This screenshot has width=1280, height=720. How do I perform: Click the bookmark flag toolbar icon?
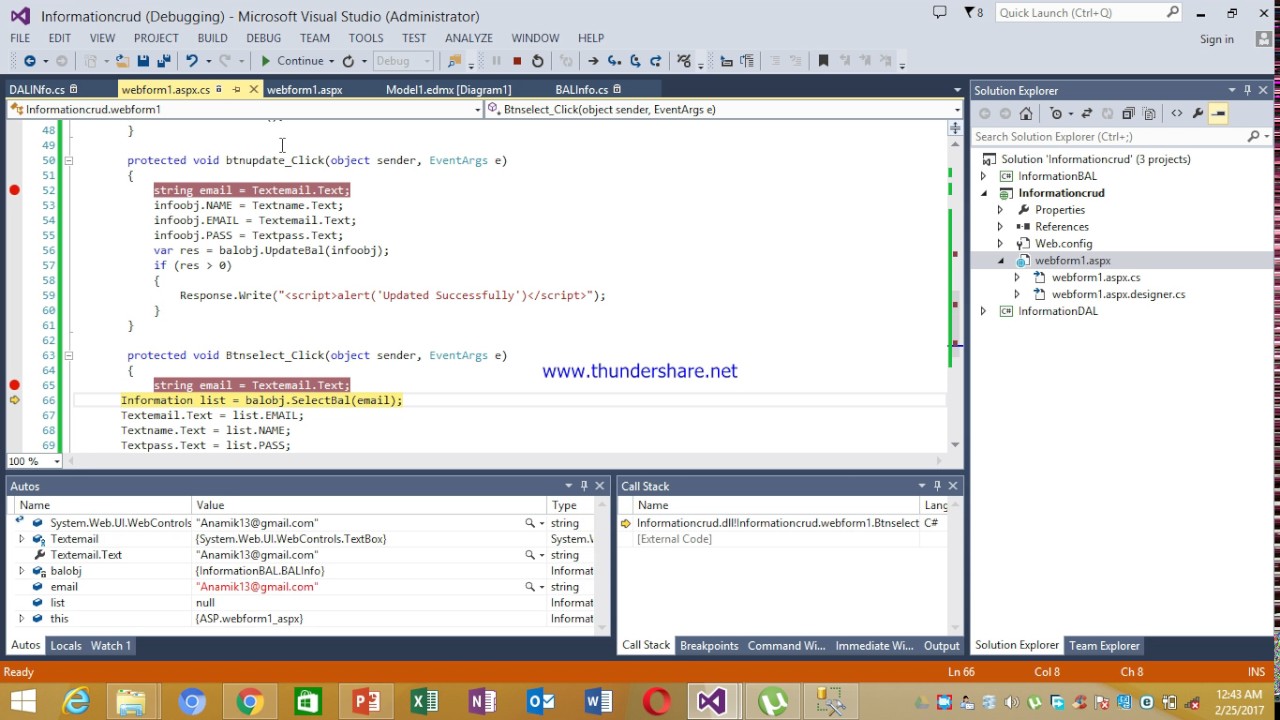[x=823, y=61]
